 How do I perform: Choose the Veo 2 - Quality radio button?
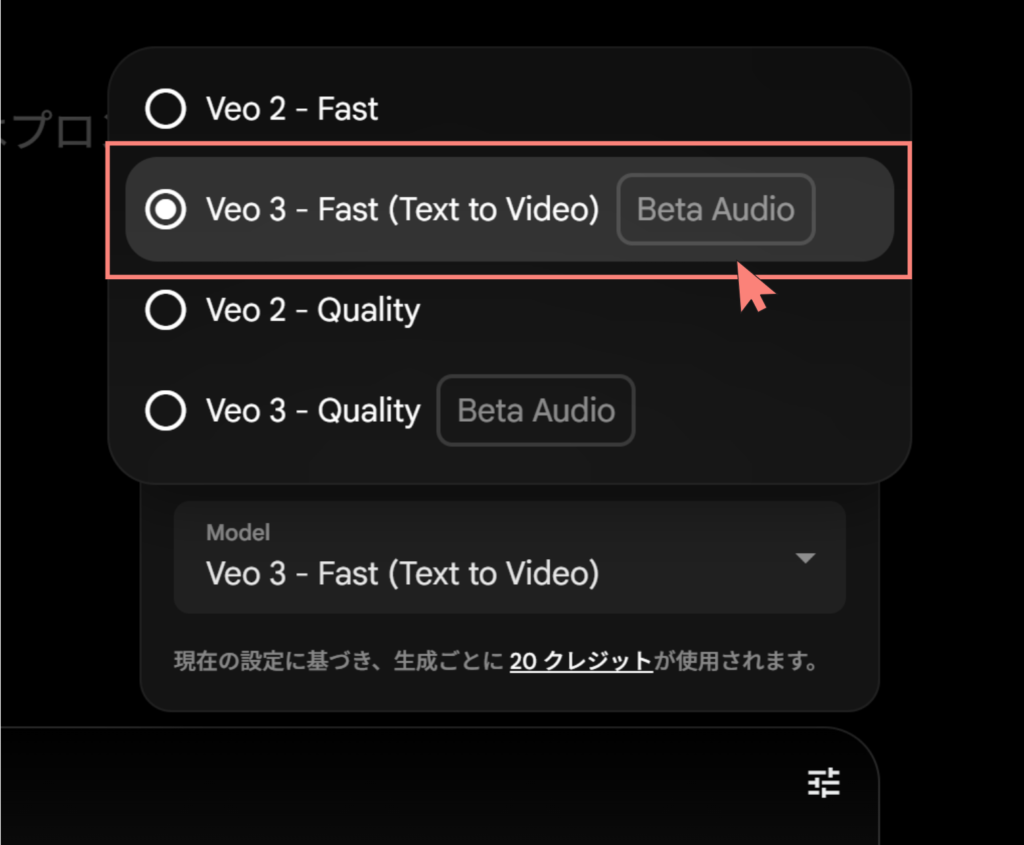[x=165, y=310]
